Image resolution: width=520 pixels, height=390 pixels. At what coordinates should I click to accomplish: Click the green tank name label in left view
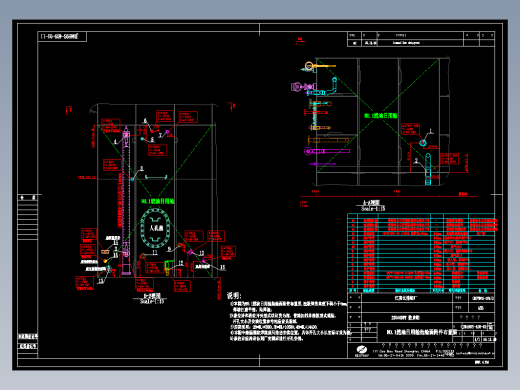pyautogui.click(x=158, y=201)
